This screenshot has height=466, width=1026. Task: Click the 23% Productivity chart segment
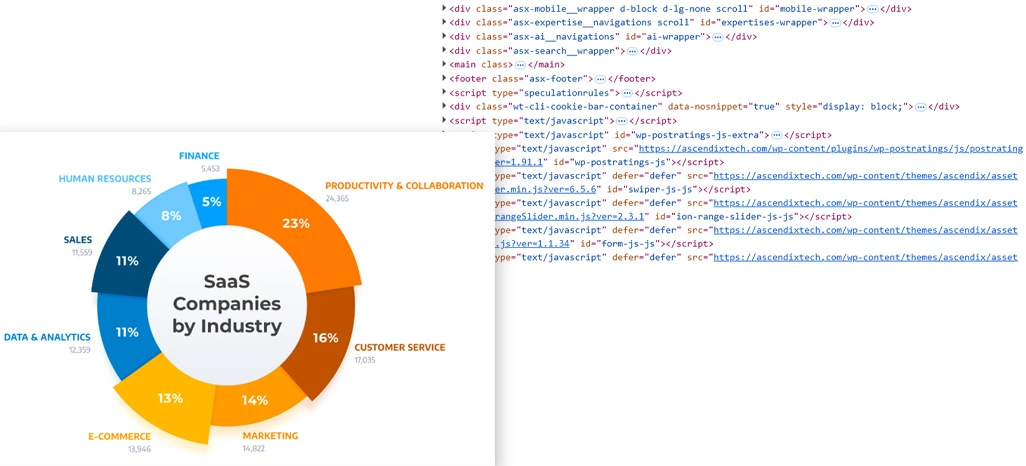click(x=298, y=226)
